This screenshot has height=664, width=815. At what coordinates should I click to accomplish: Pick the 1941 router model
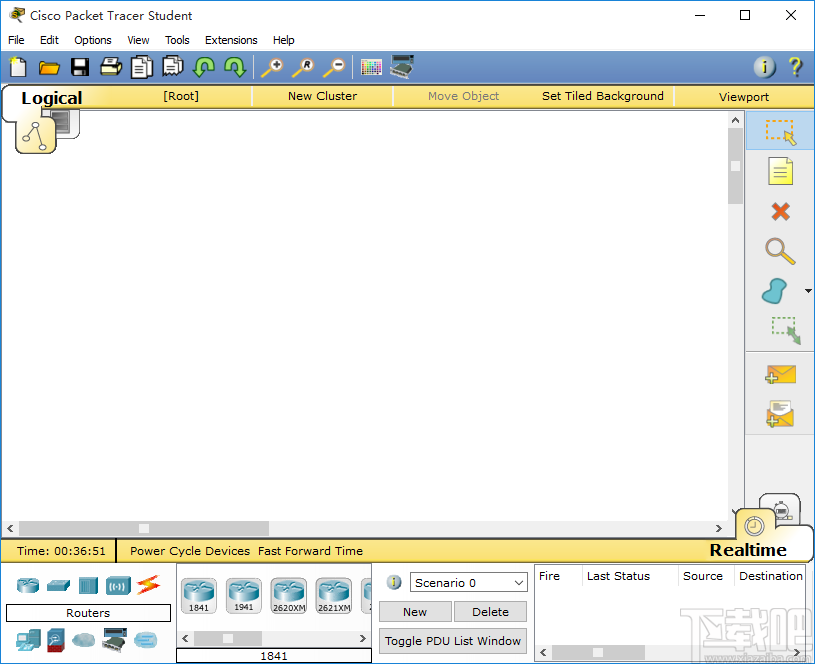coord(244,596)
